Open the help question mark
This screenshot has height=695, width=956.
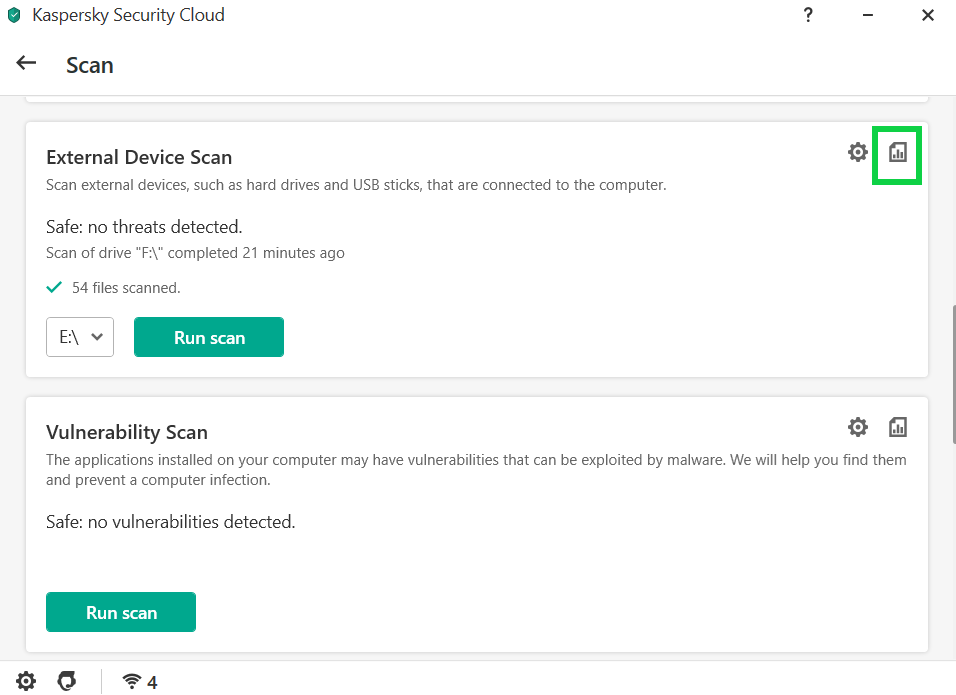(808, 15)
